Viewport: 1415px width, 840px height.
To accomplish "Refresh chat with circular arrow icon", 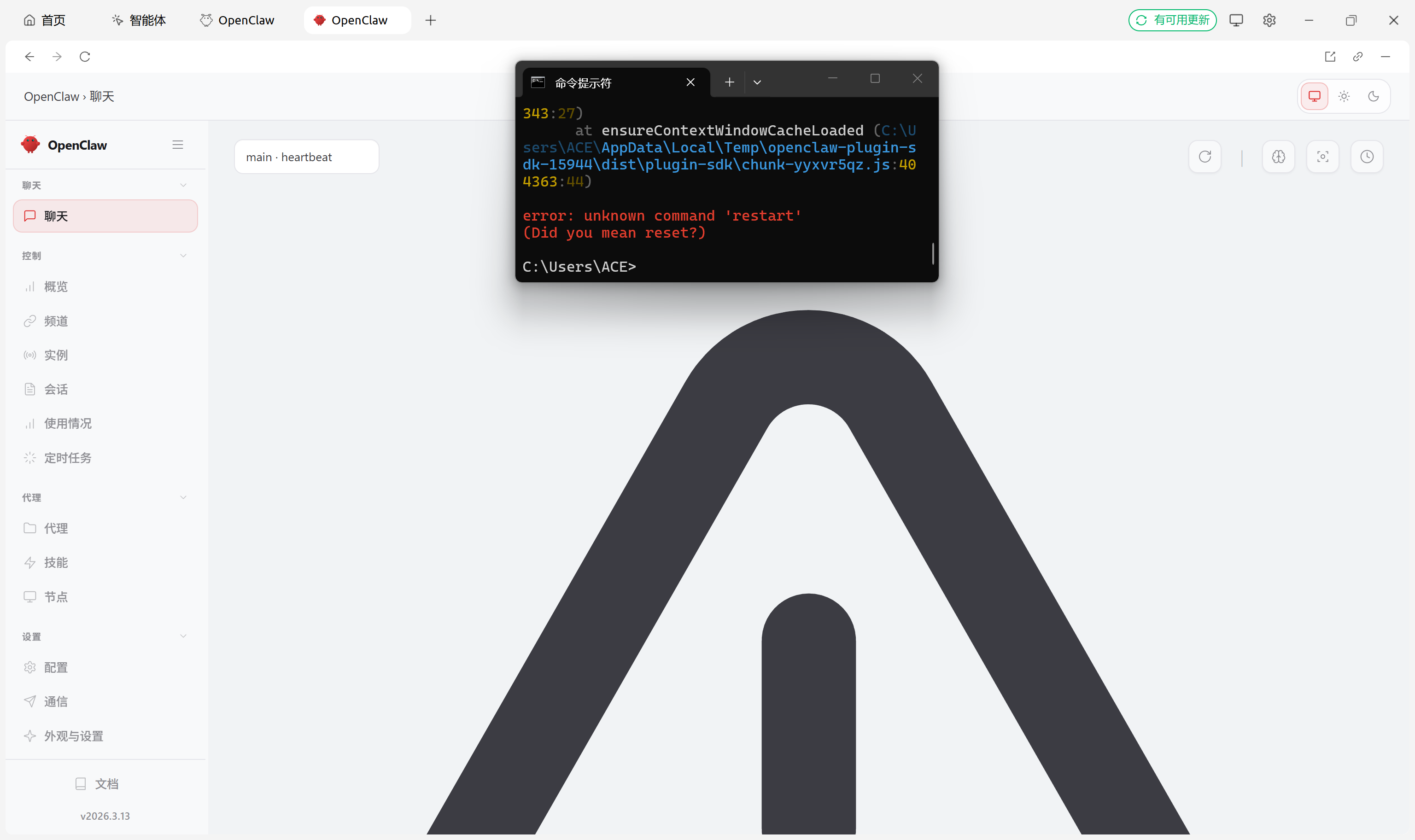I will pyautogui.click(x=1205, y=157).
